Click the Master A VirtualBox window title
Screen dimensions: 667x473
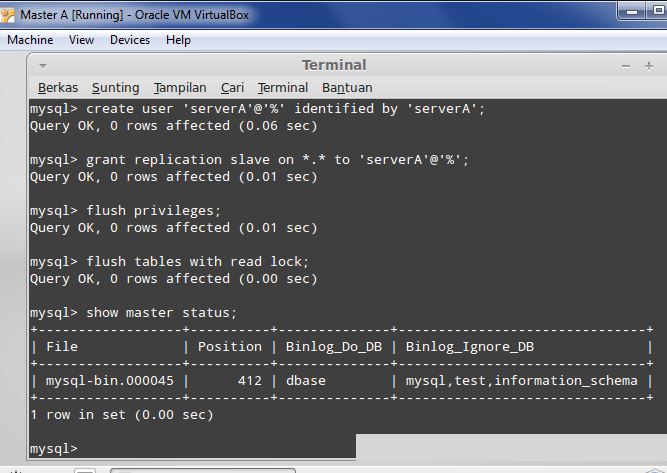point(134,15)
